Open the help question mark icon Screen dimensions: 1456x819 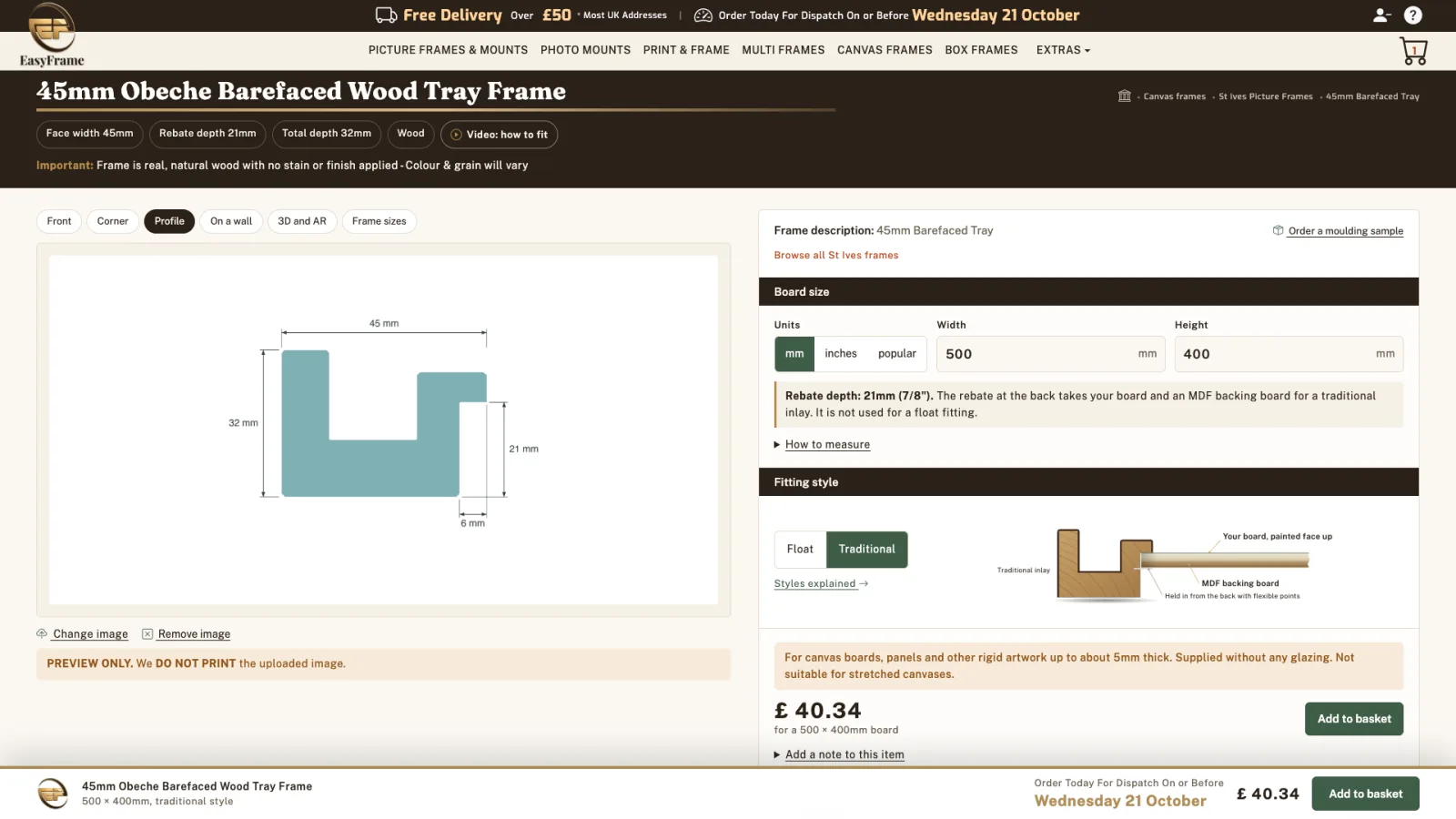coord(1412,15)
